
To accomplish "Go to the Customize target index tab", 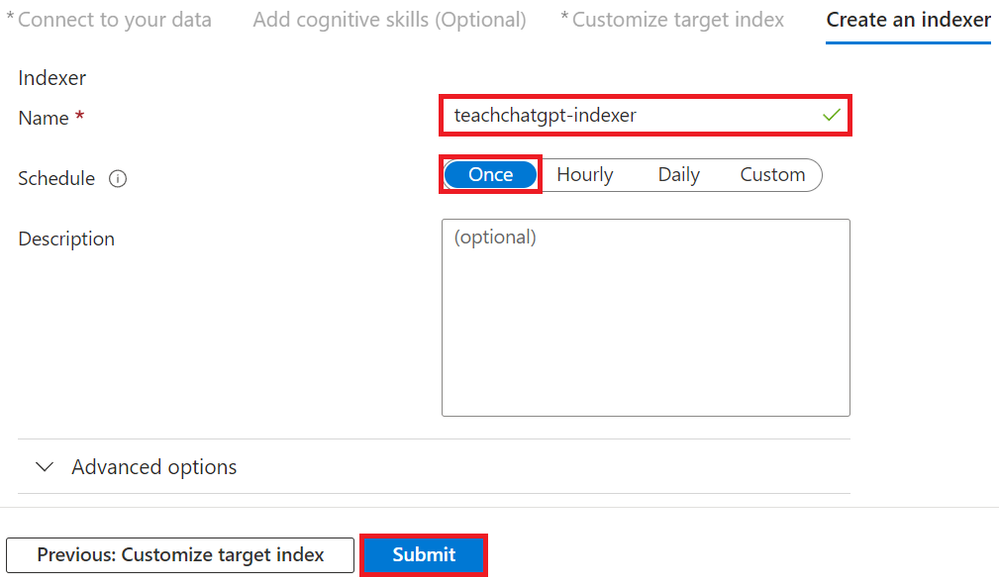I will pos(672,20).
